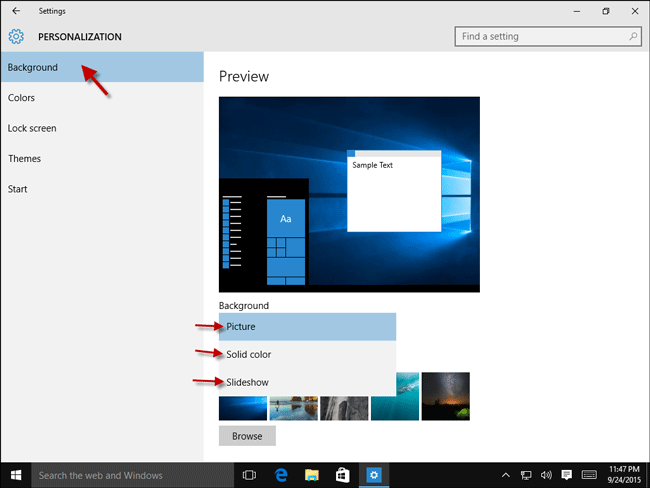Image resolution: width=650 pixels, height=488 pixels.
Task: Select the Background category in sidebar
Action: (x=102, y=67)
